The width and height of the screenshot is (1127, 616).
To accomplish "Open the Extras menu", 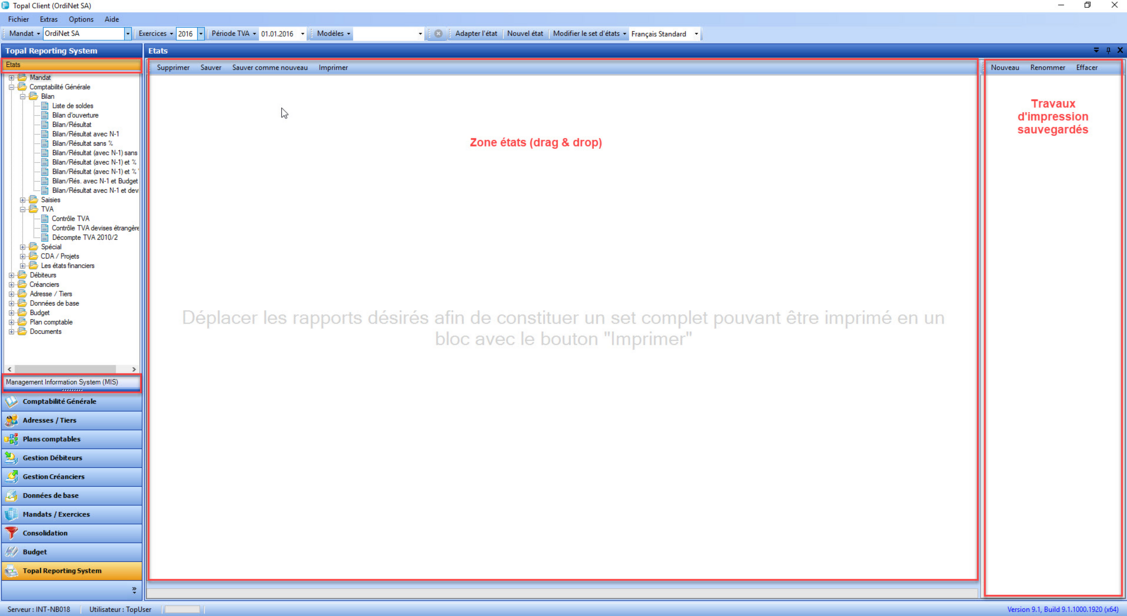I will 48,19.
